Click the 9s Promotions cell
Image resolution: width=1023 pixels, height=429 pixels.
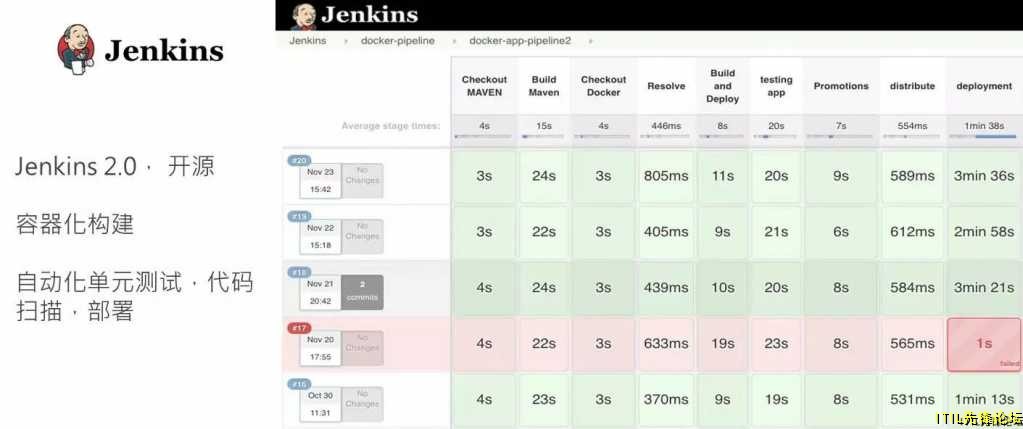[x=841, y=176]
